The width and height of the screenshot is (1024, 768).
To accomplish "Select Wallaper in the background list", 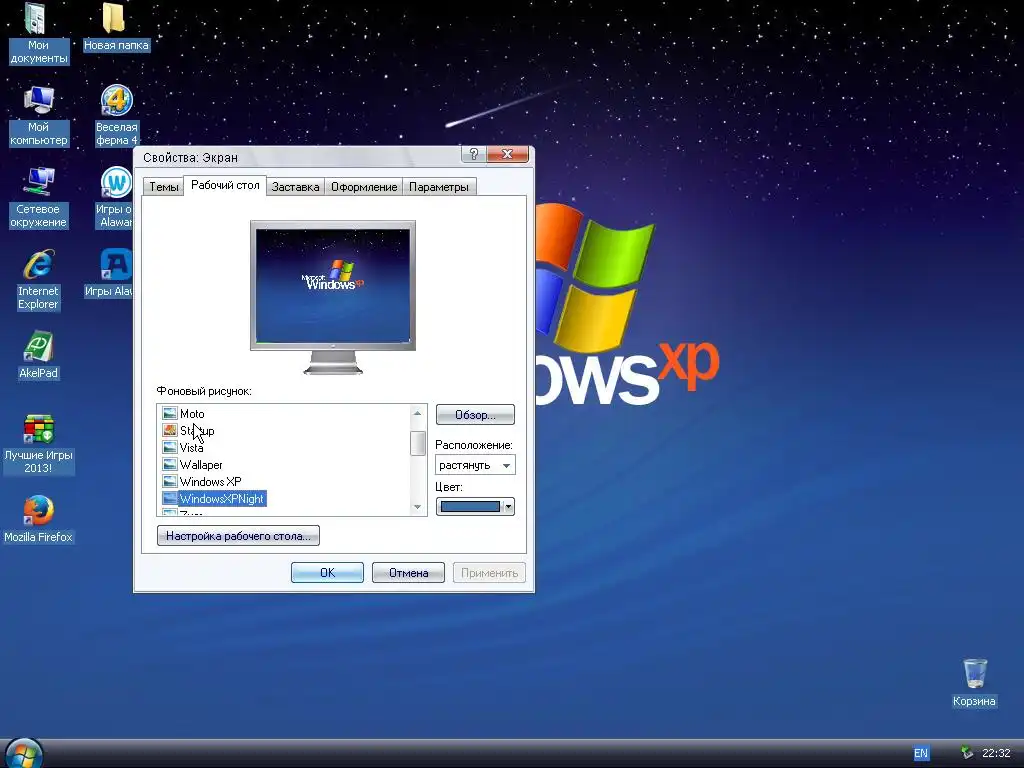I will tap(201, 464).
